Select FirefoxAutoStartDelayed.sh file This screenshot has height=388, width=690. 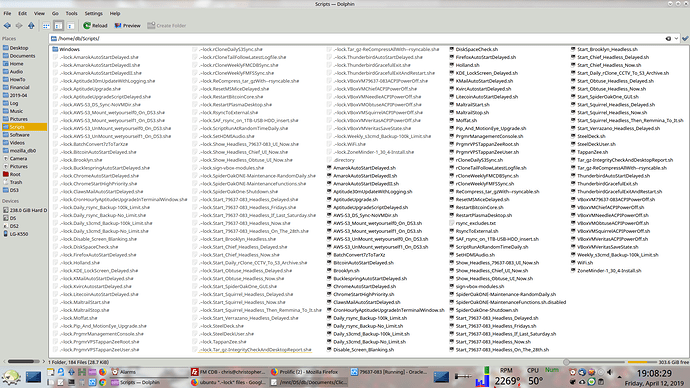[482, 57]
